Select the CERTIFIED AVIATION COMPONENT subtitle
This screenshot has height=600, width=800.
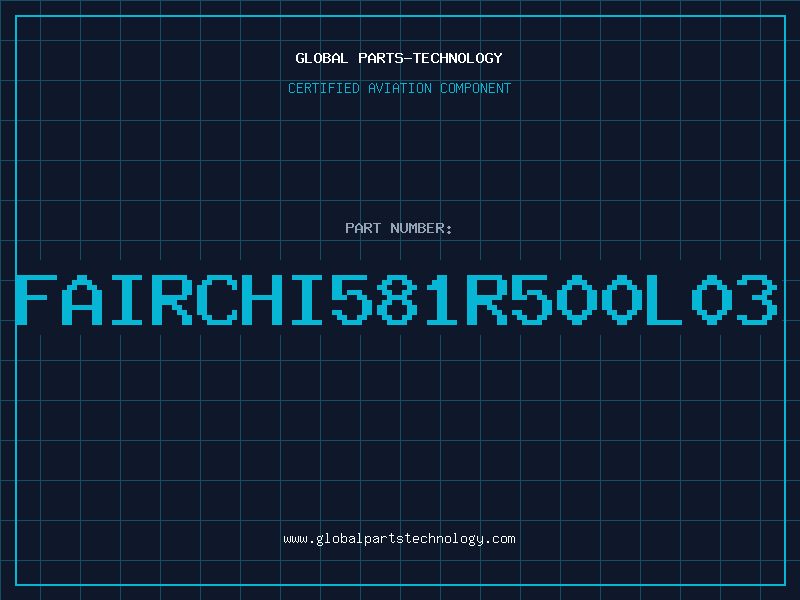coord(399,88)
